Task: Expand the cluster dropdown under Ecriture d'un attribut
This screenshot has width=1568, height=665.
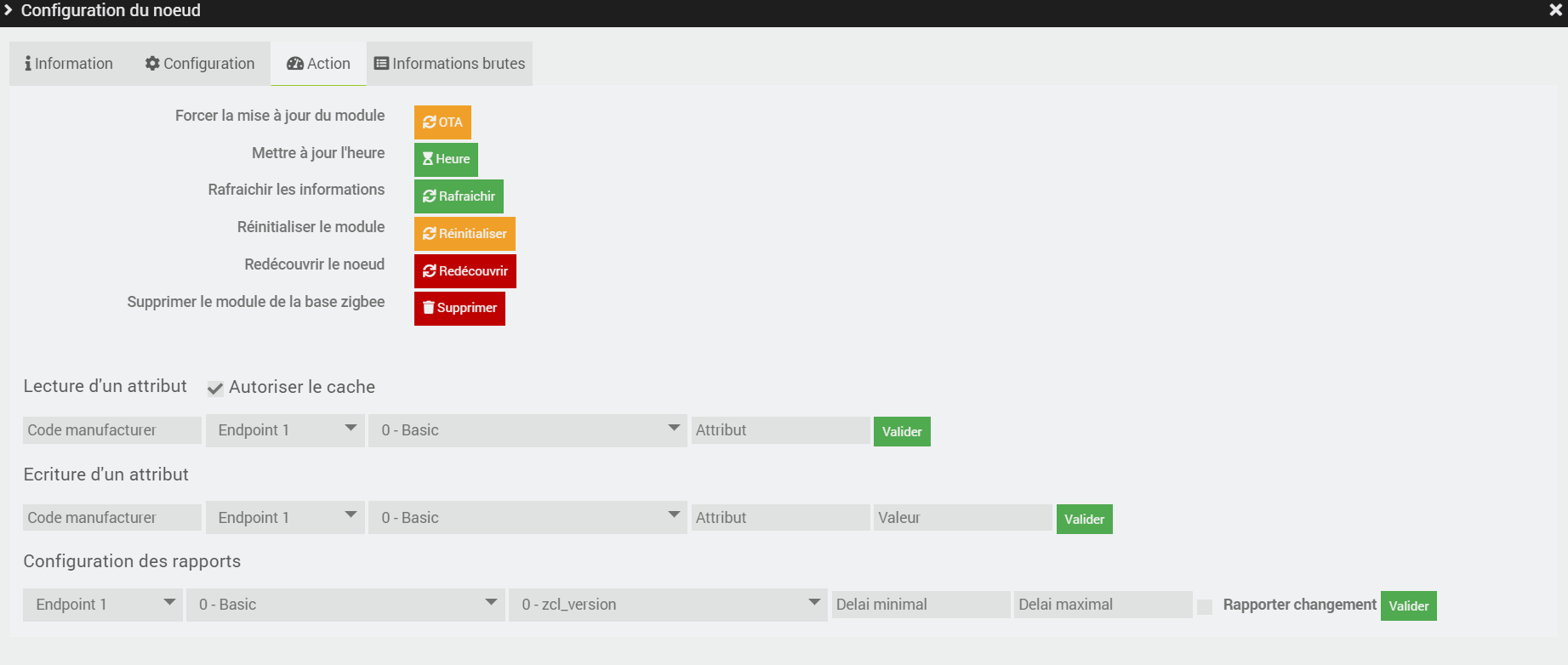Action: point(527,518)
